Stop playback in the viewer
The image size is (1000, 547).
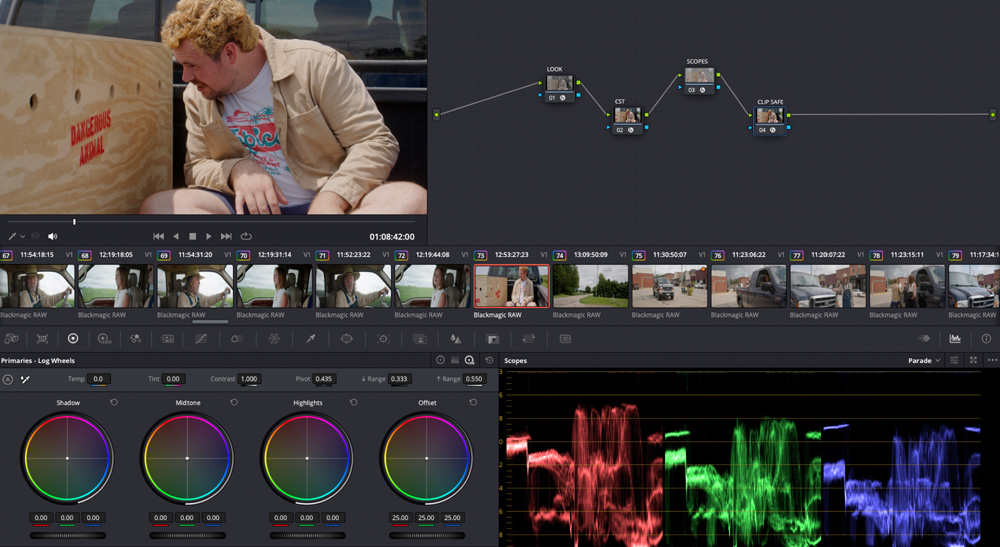[192, 236]
